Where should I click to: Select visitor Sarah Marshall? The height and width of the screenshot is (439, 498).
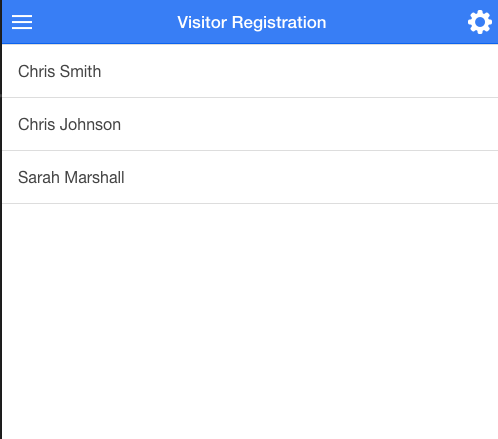[250, 177]
